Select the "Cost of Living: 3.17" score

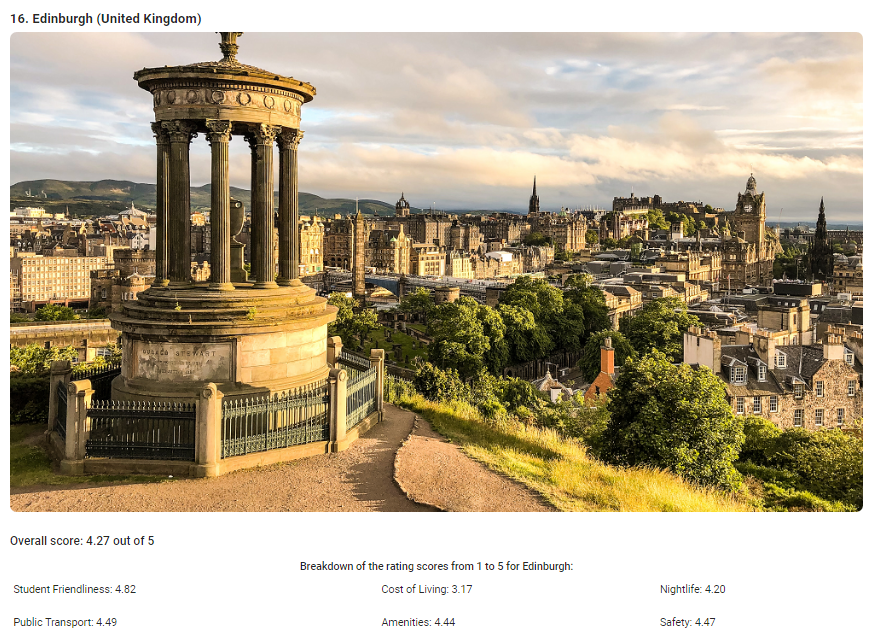(427, 589)
